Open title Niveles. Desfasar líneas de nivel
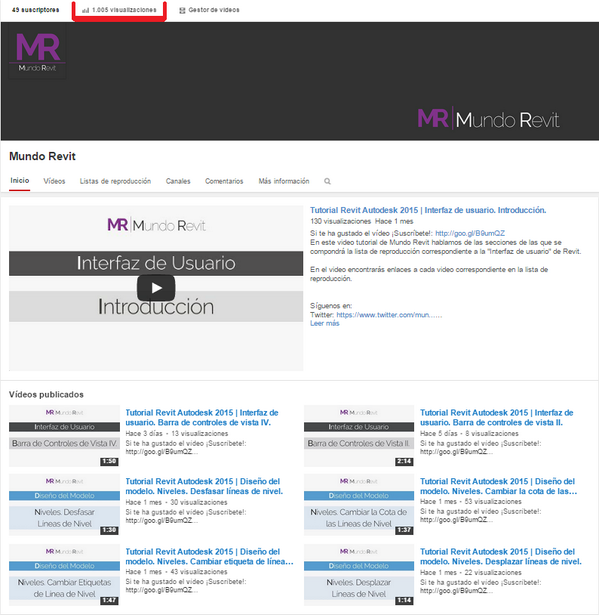The width and height of the screenshot is (599, 615). (x=204, y=486)
